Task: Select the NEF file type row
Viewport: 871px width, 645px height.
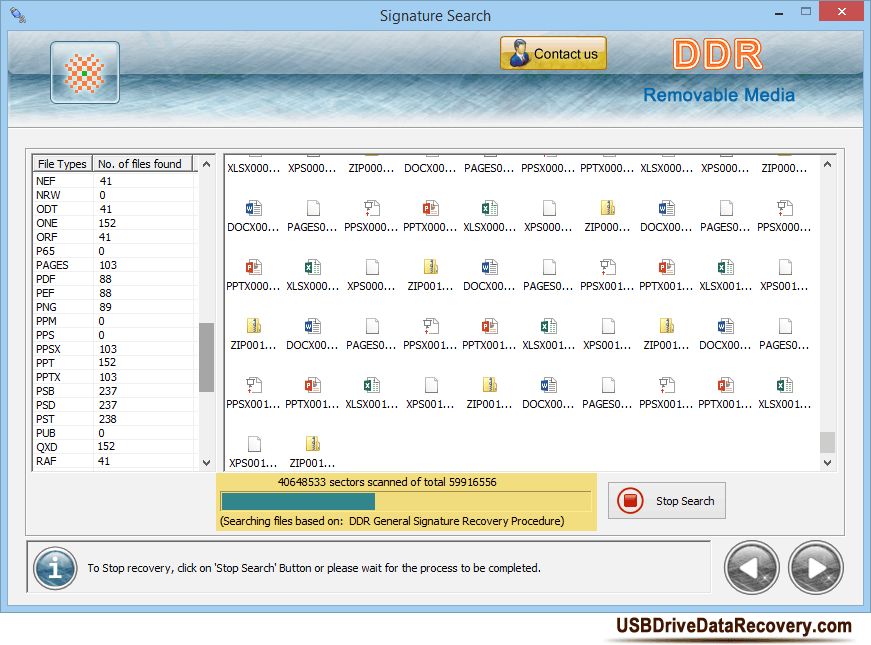Action: [114, 181]
